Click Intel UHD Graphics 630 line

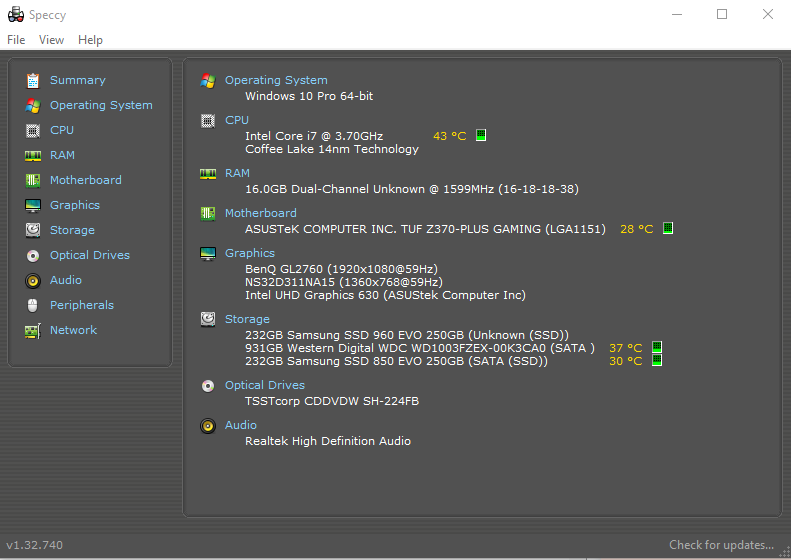click(x=385, y=295)
